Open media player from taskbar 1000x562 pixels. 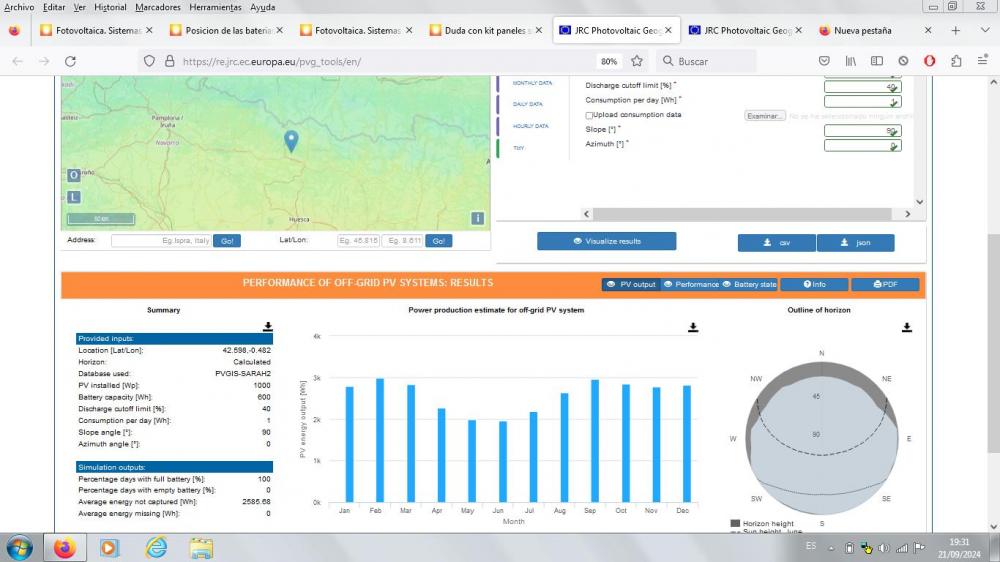[109, 548]
